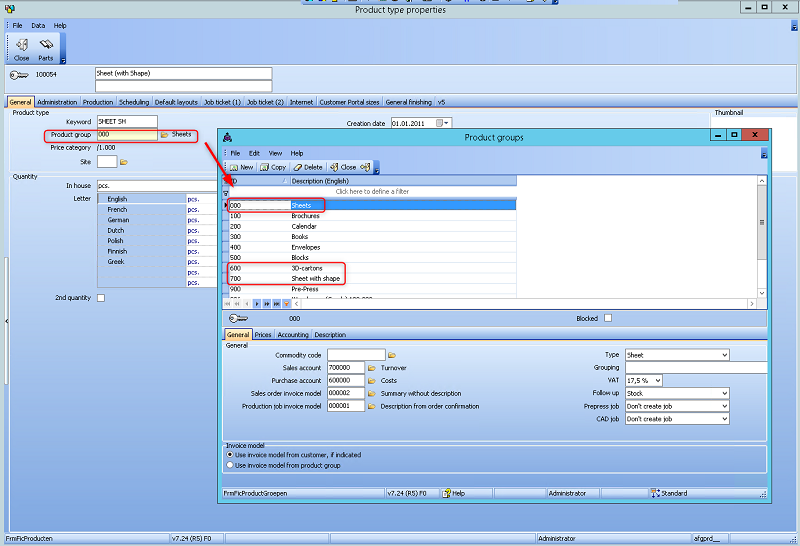Click Close icon in Product groups toolbar
This screenshot has height=546, width=800.
pos(334,167)
